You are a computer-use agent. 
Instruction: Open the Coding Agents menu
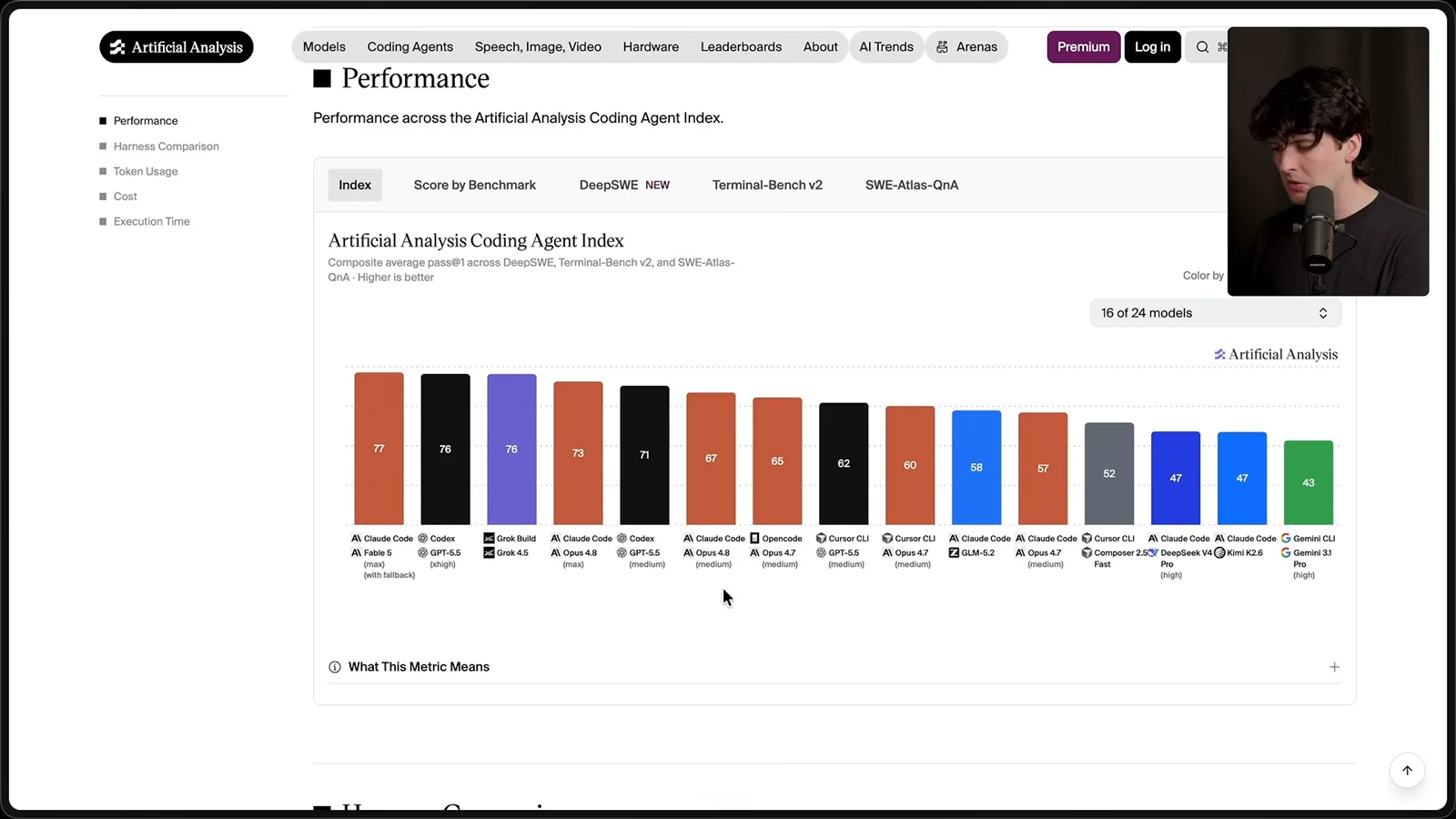click(409, 47)
